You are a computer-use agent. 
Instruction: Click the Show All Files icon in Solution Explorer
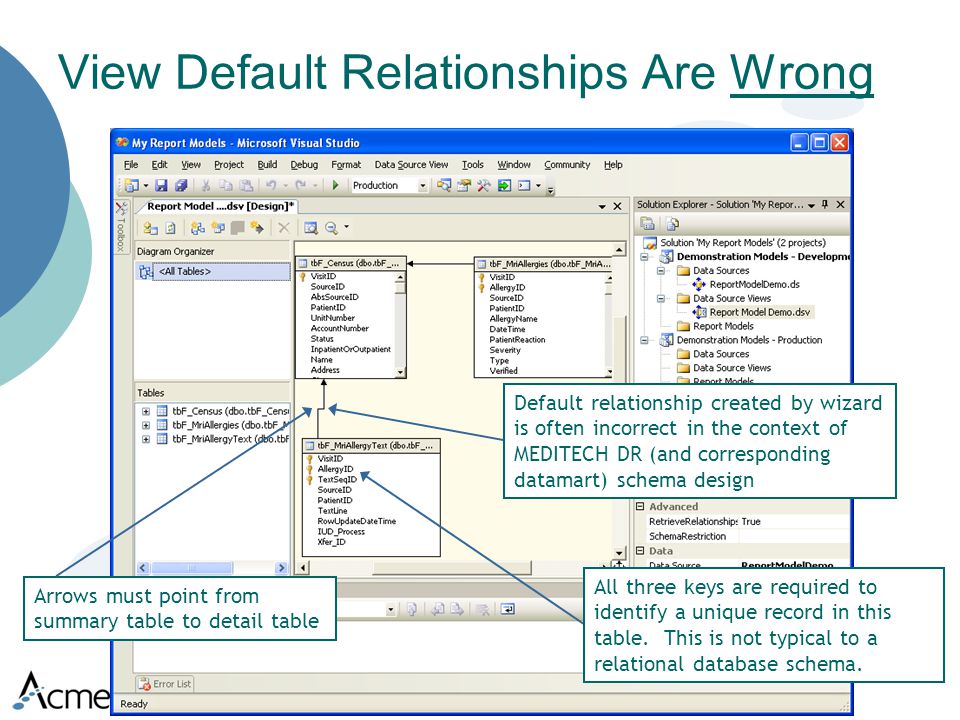coord(673,223)
